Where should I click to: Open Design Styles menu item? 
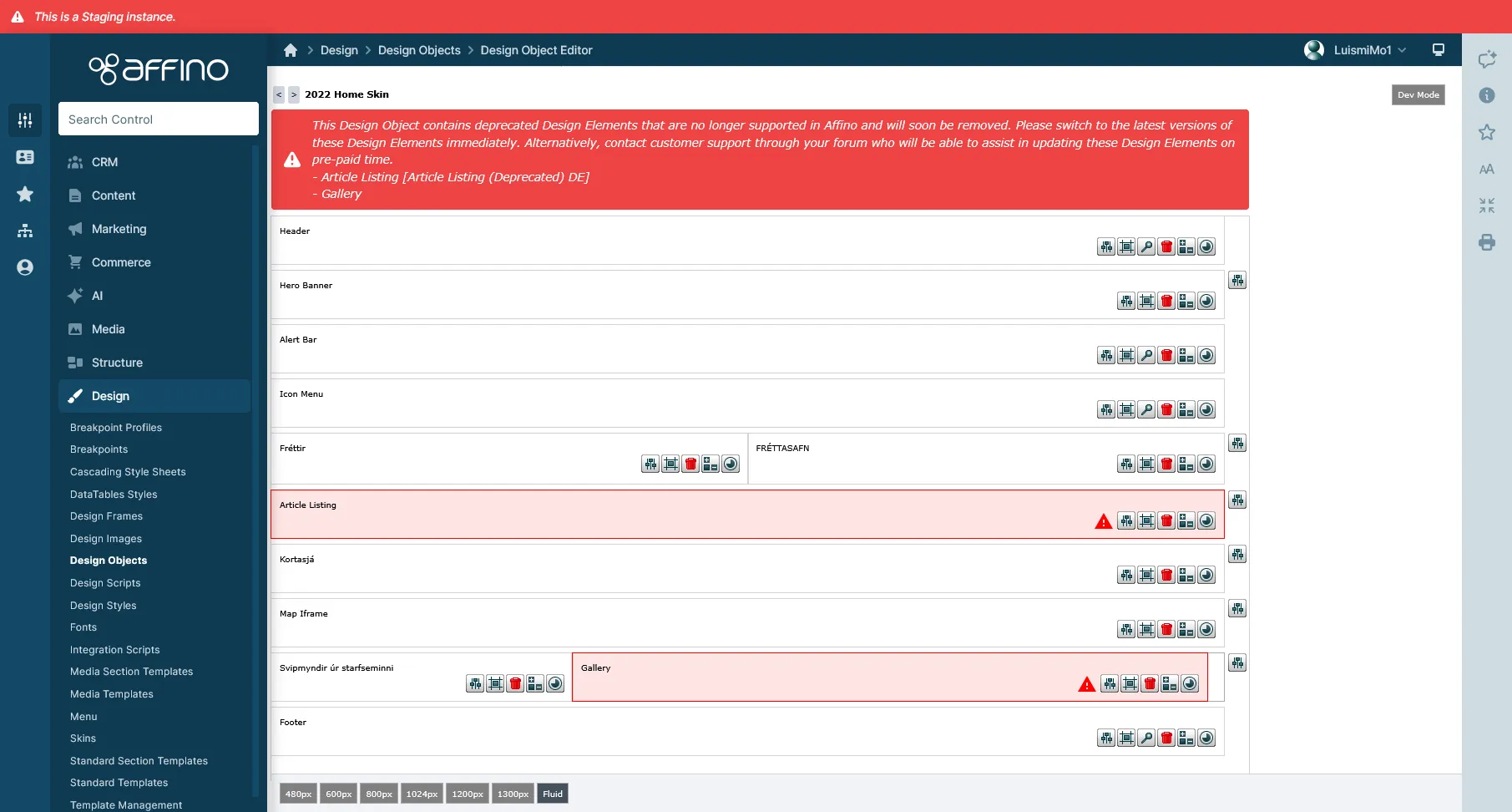pos(104,606)
